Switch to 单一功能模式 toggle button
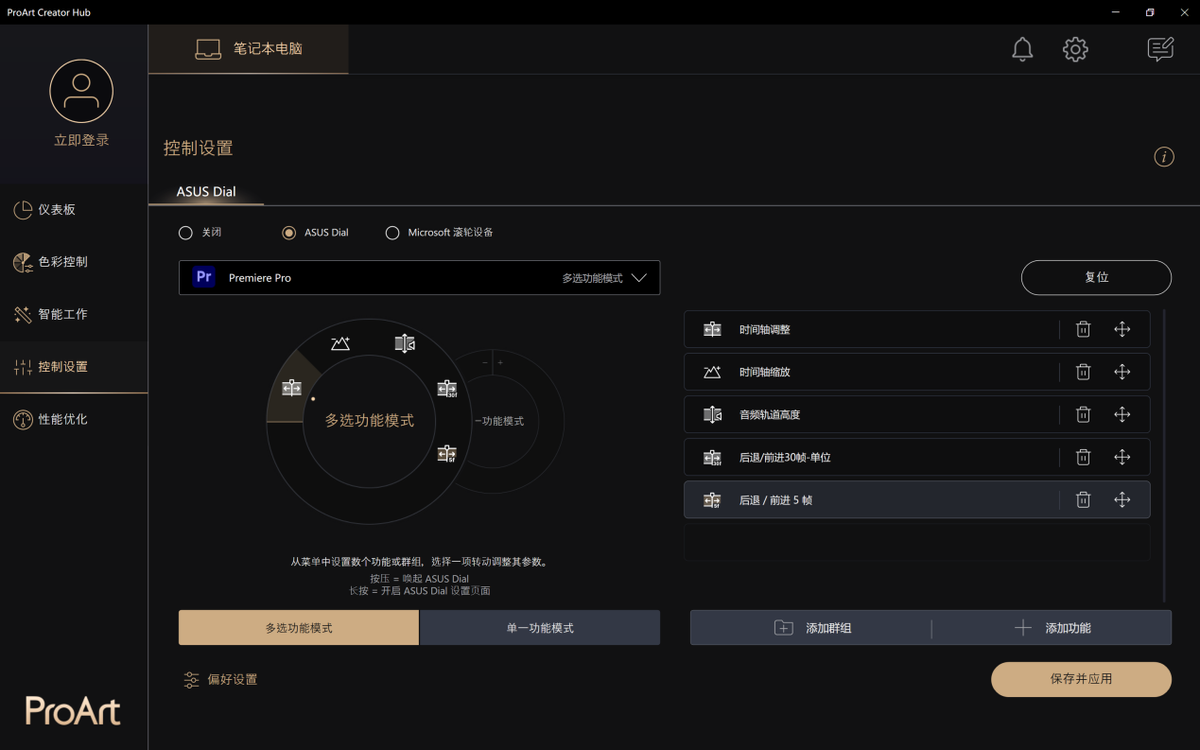 pyautogui.click(x=540, y=628)
